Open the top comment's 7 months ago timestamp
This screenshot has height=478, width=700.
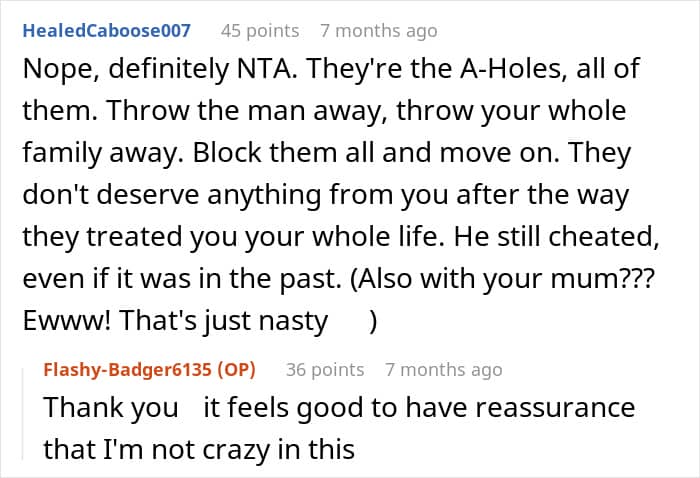point(378,30)
